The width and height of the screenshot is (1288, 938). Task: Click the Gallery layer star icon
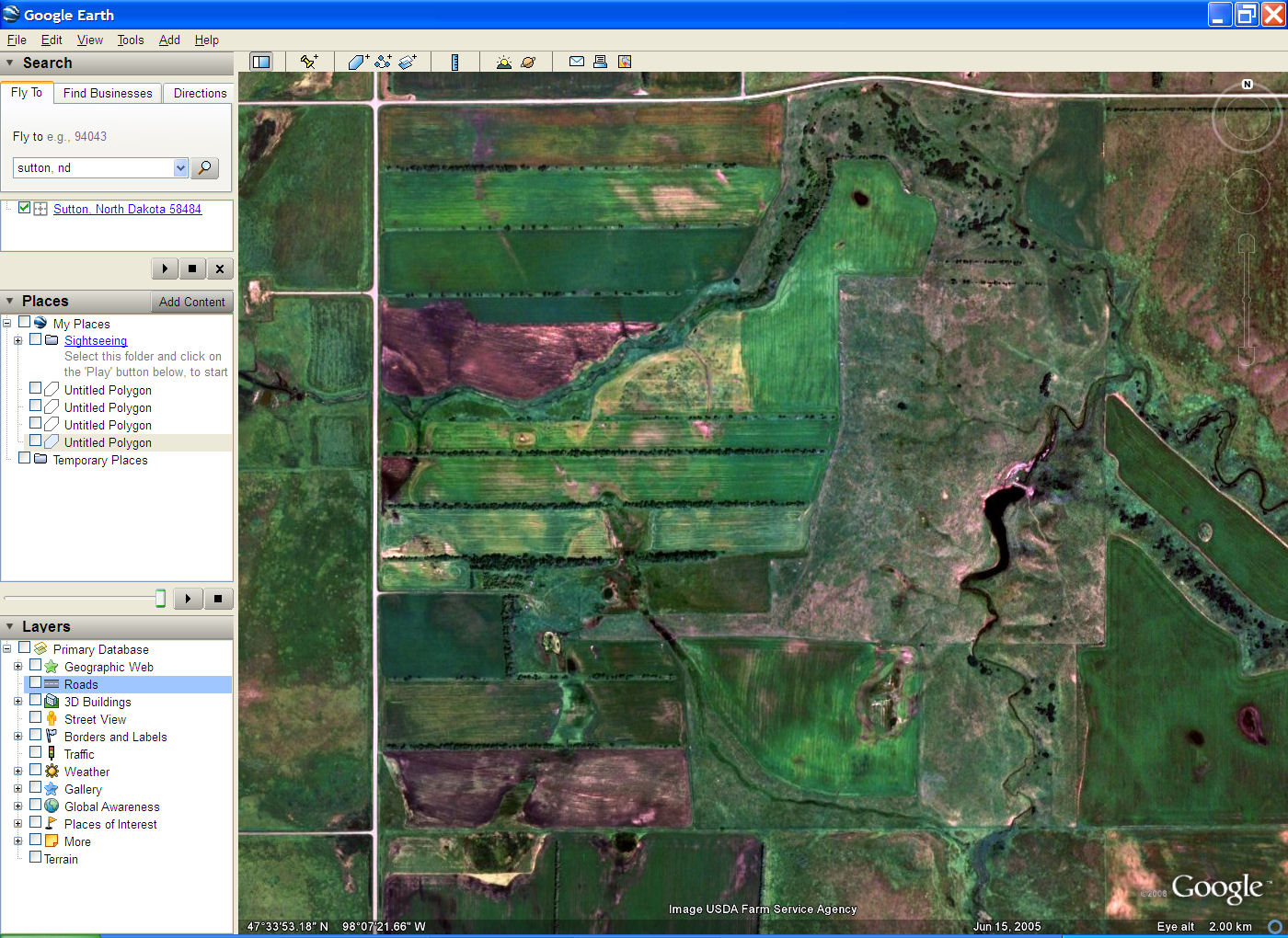coord(52,789)
